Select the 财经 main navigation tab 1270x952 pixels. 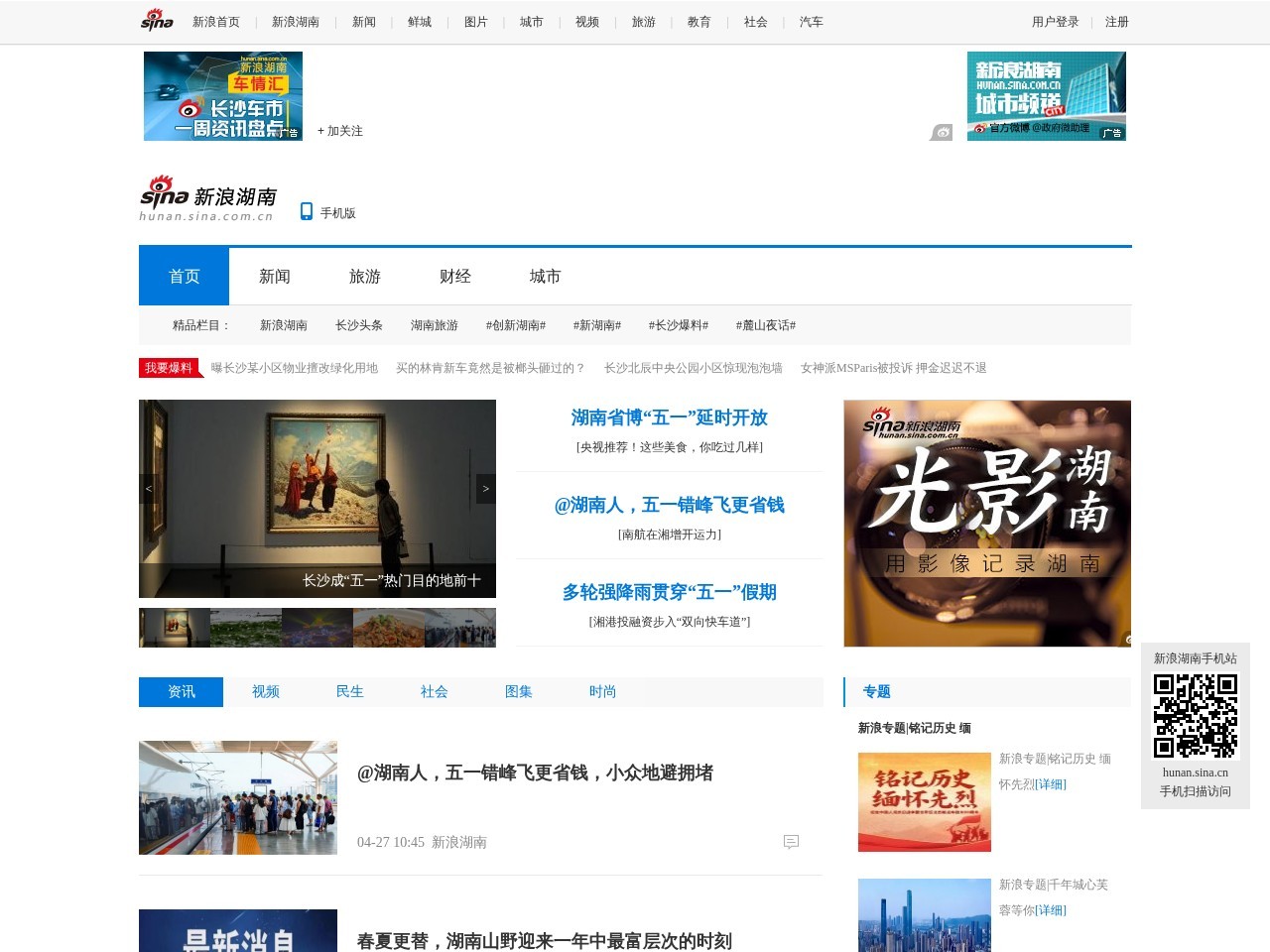(455, 277)
